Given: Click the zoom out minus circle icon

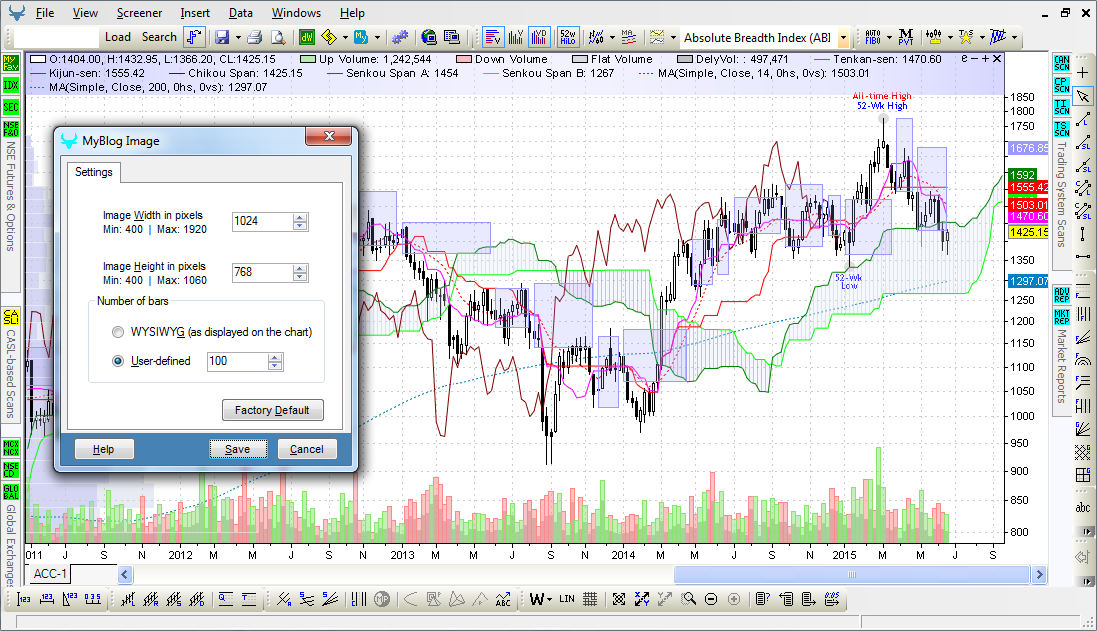Looking at the screenshot, I should (x=711, y=599).
